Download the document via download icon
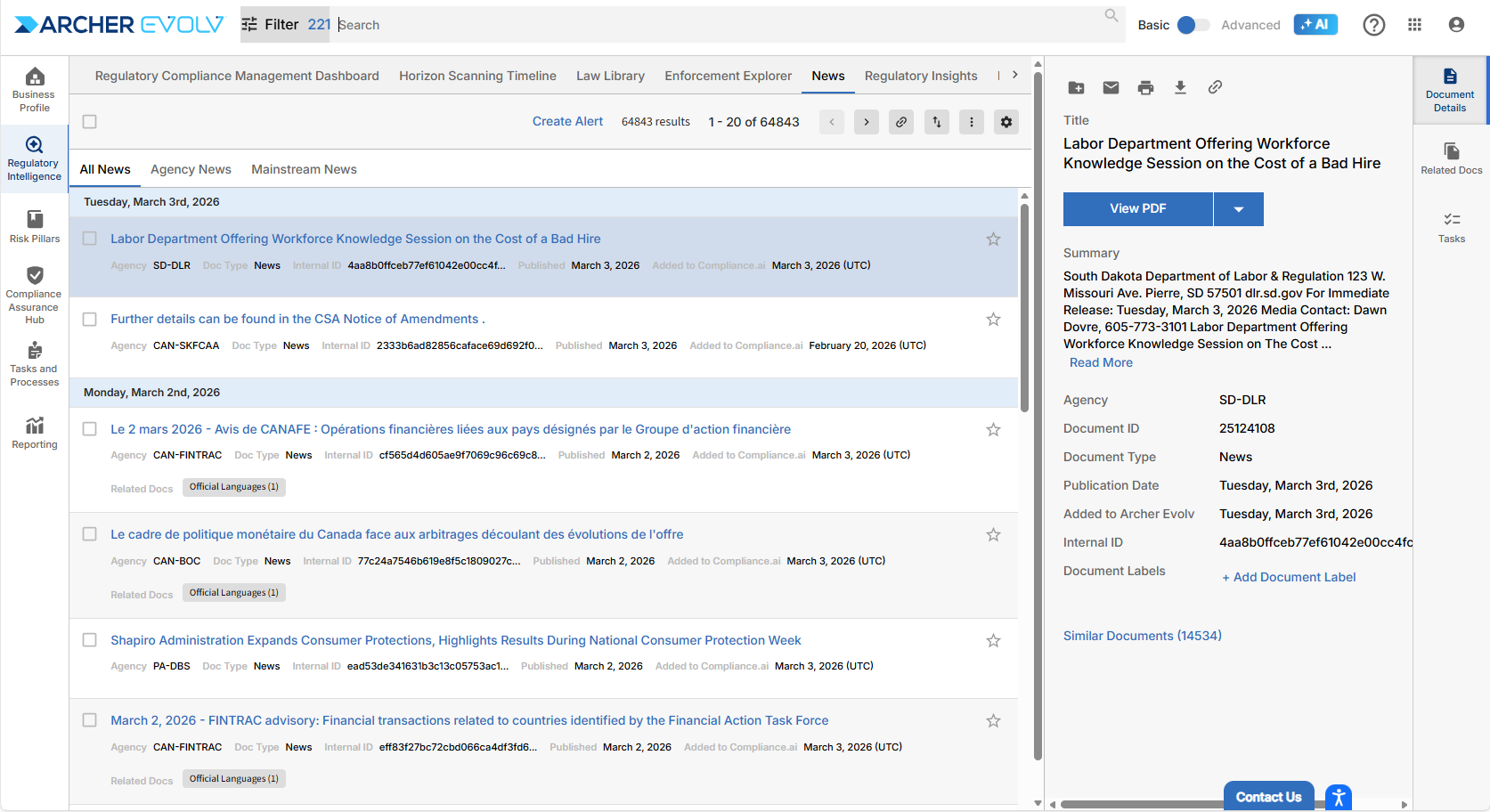The height and width of the screenshot is (812, 1490). 1180,87
